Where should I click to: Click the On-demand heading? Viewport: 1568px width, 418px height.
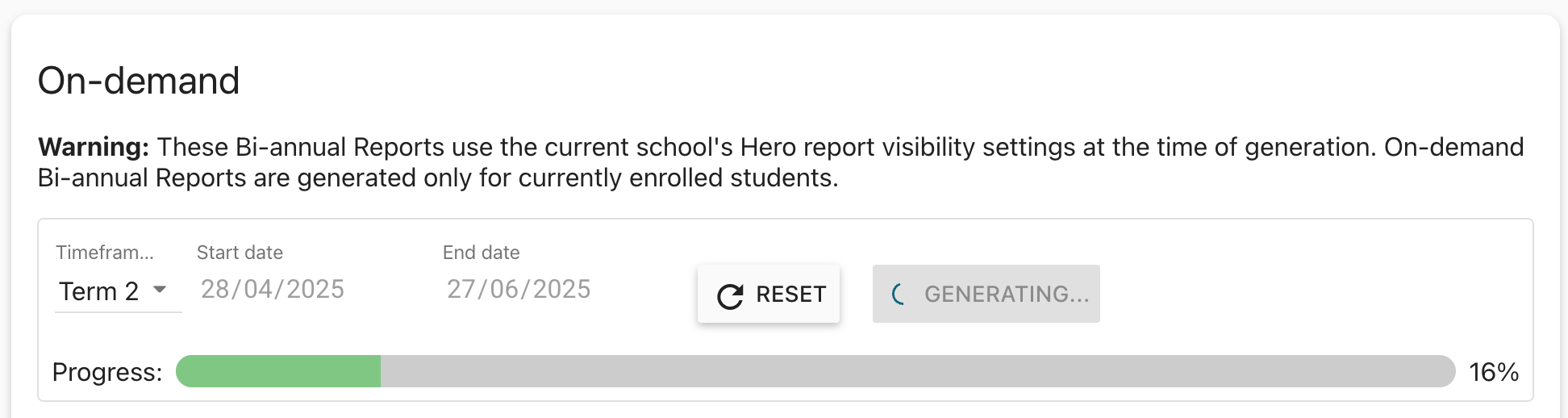139,81
